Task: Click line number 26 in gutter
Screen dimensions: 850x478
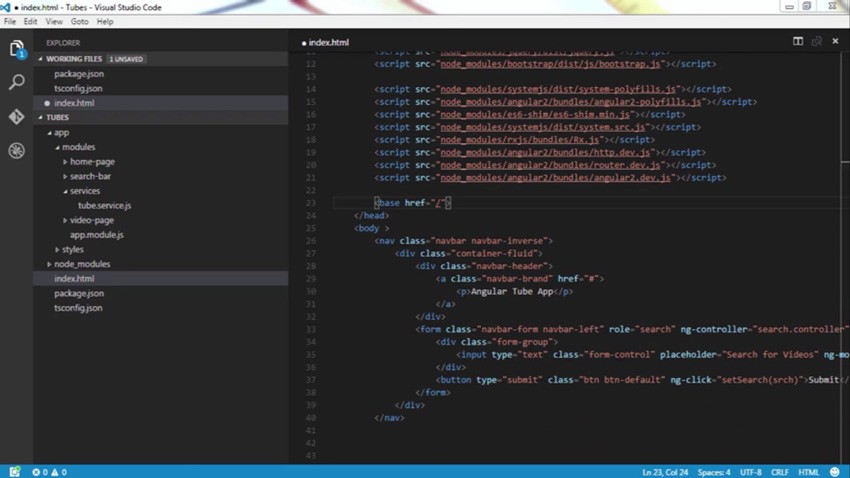Action: [x=311, y=241]
